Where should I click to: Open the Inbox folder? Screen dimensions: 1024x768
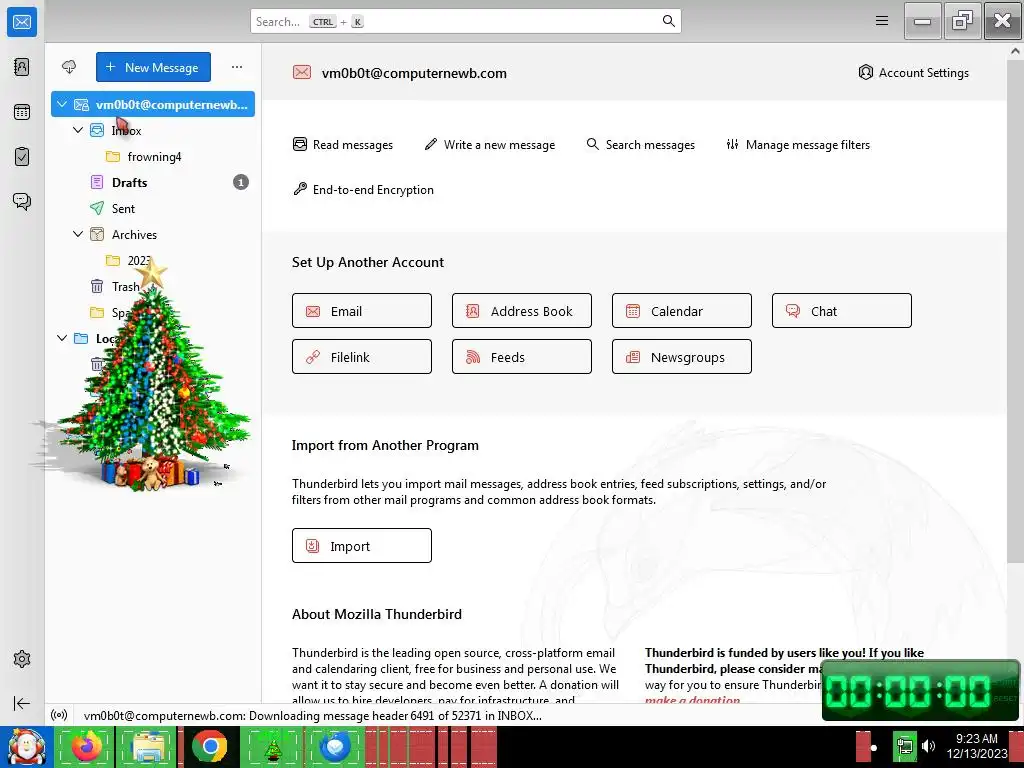tap(153, 130)
